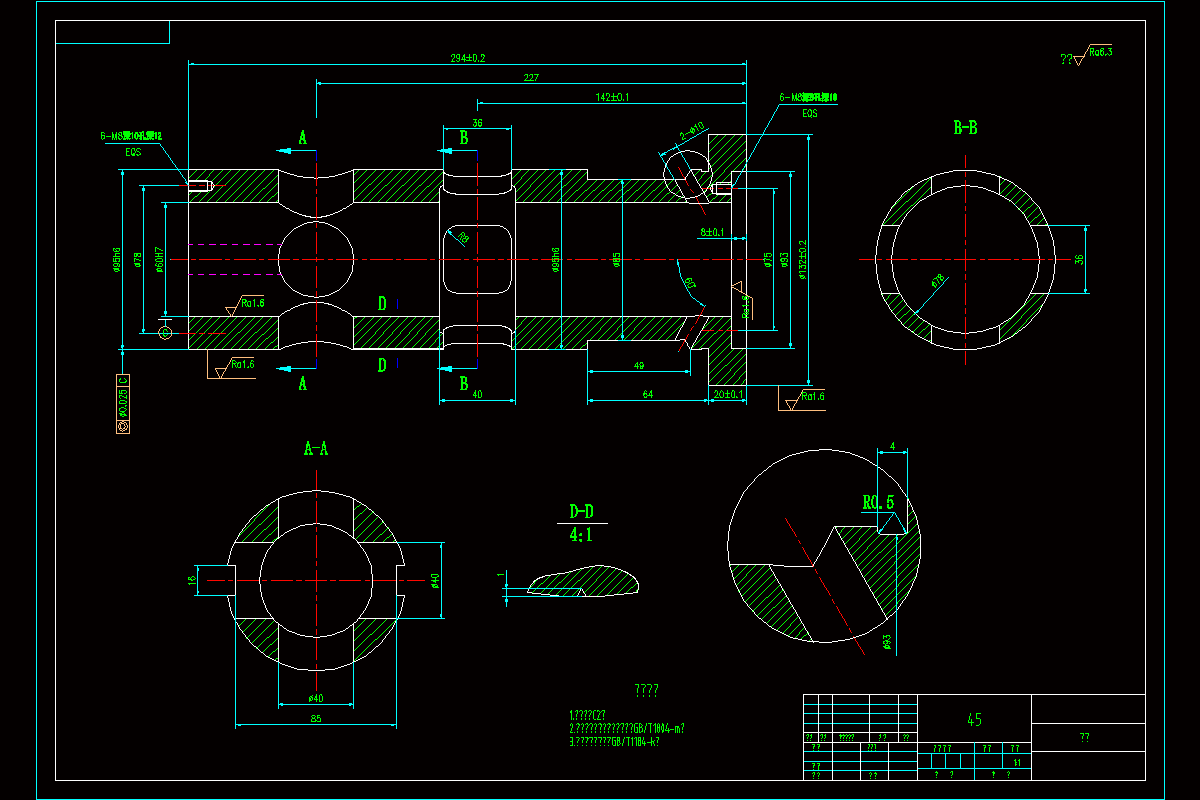Select the vertical ø40 dimension right of A-A
This screenshot has width=1200, height=800.
coord(436,580)
